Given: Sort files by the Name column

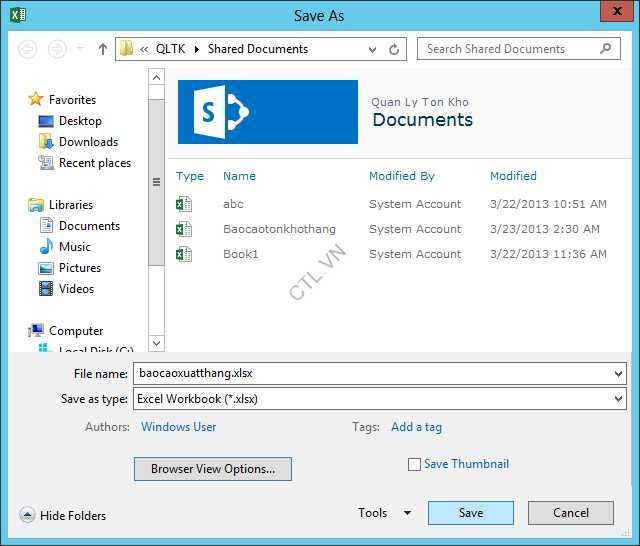Looking at the screenshot, I should (239, 176).
